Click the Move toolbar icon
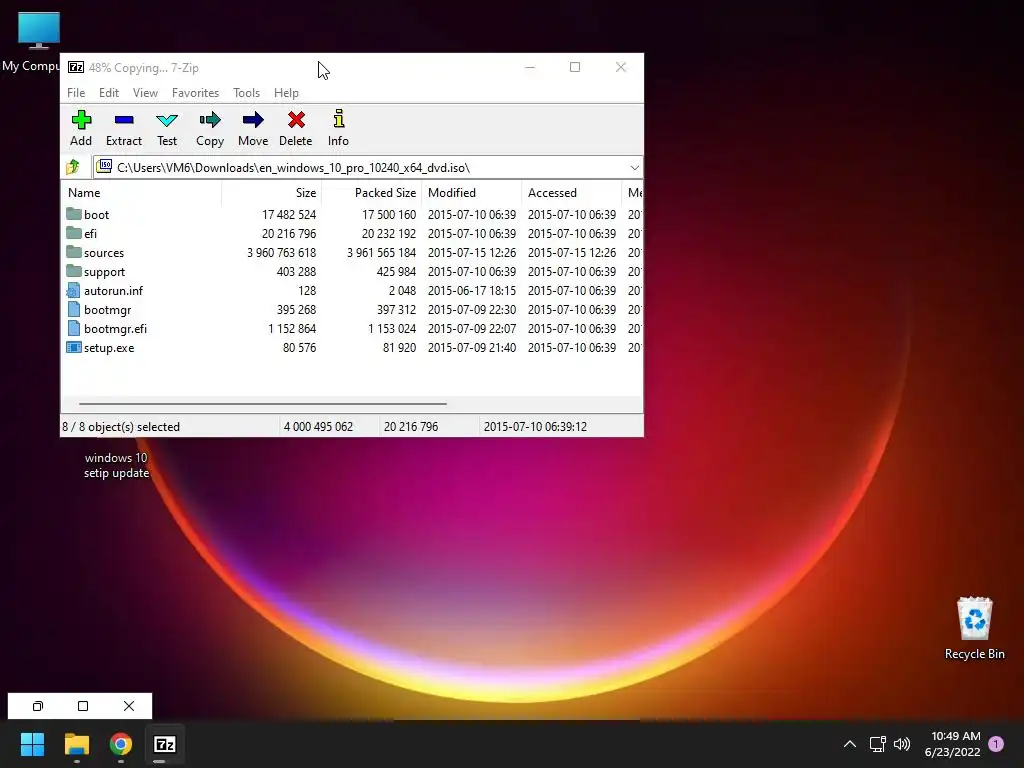1024x768 pixels. (253, 120)
